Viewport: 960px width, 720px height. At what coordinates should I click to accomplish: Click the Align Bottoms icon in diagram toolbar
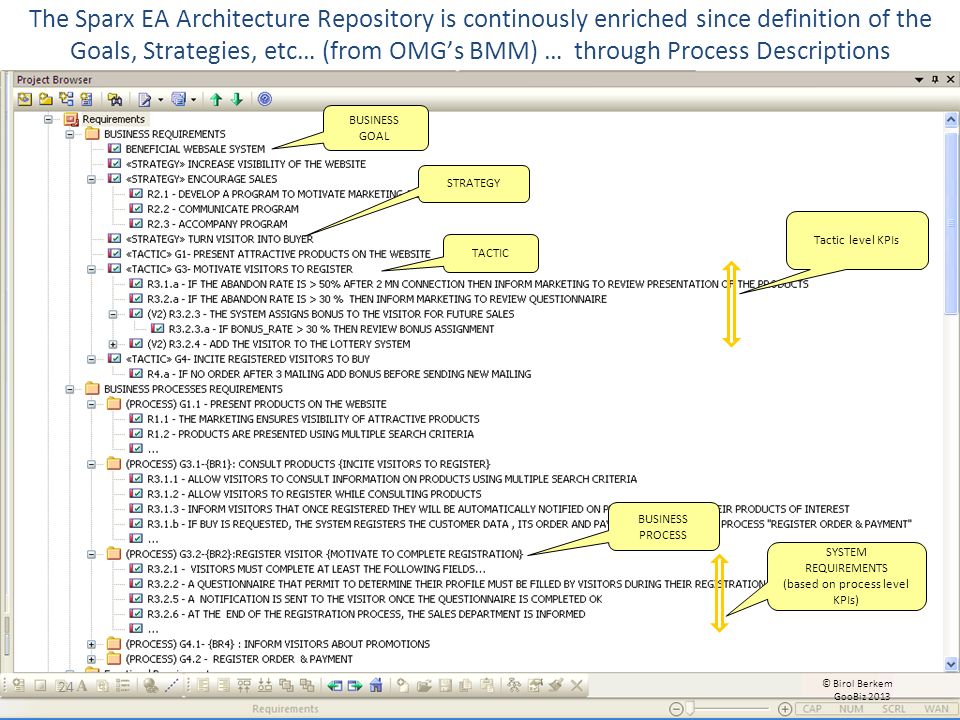point(265,686)
